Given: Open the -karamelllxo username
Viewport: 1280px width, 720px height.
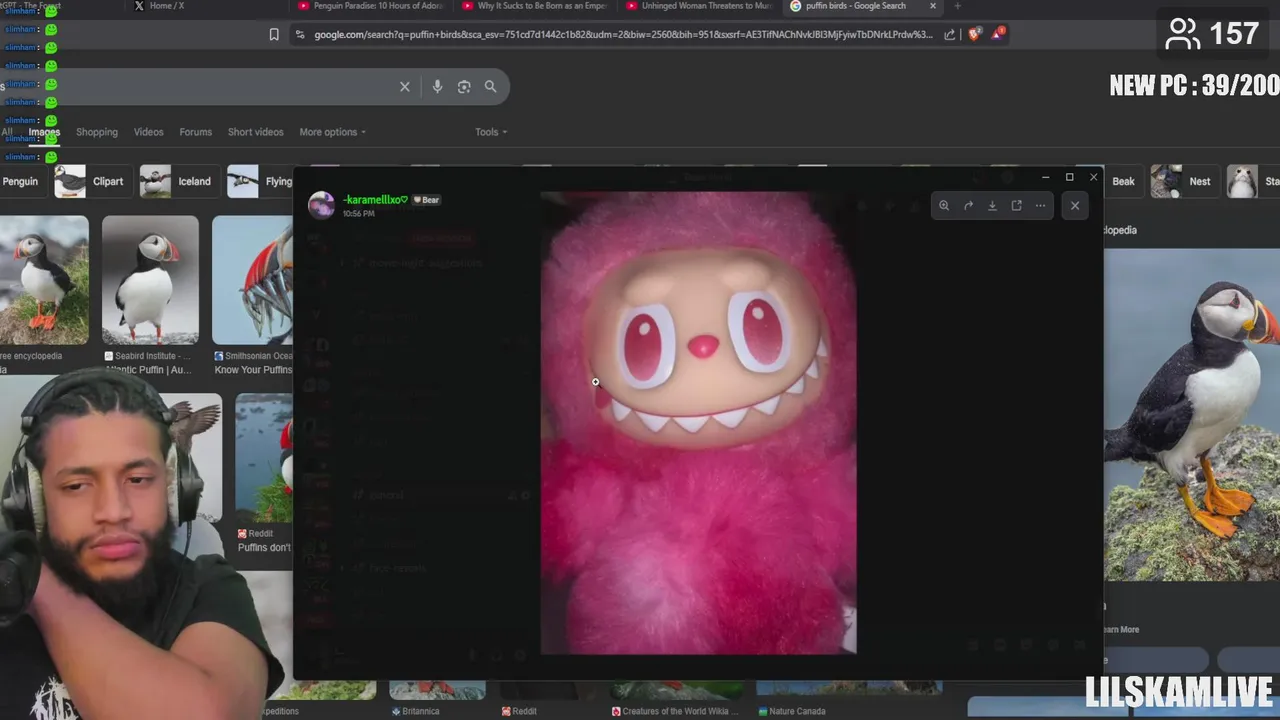Looking at the screenshot, I should (x=375, y=199).
